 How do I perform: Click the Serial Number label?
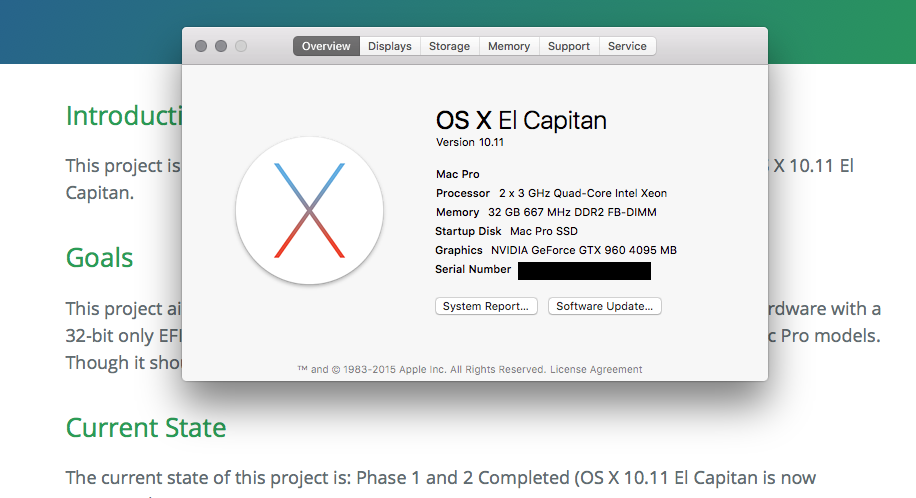tap(473, 269)
